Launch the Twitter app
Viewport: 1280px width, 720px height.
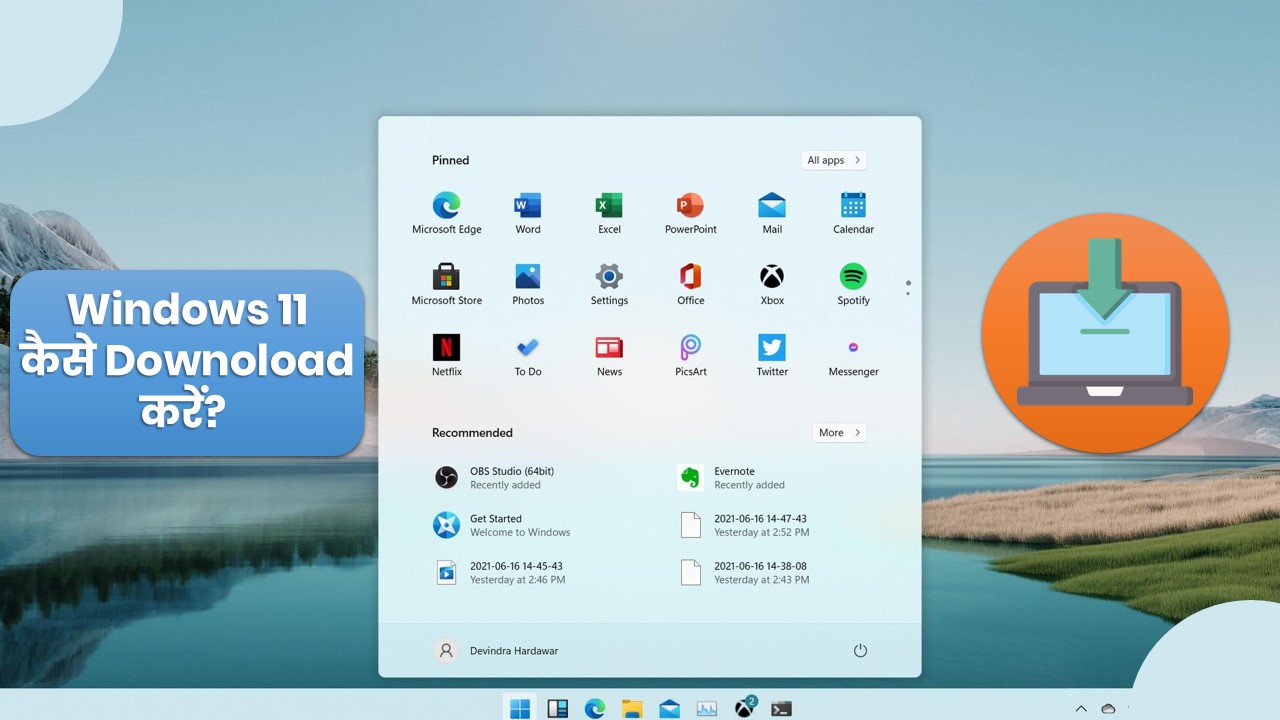coord(772,356)
